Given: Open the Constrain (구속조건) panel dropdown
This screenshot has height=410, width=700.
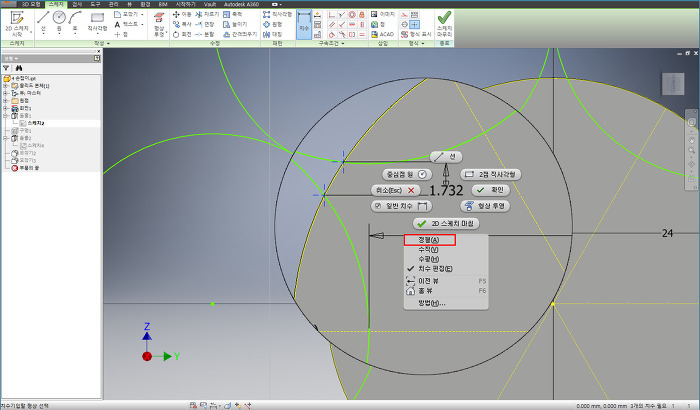Looking at the screenshot, I should [x=343, y=44].
